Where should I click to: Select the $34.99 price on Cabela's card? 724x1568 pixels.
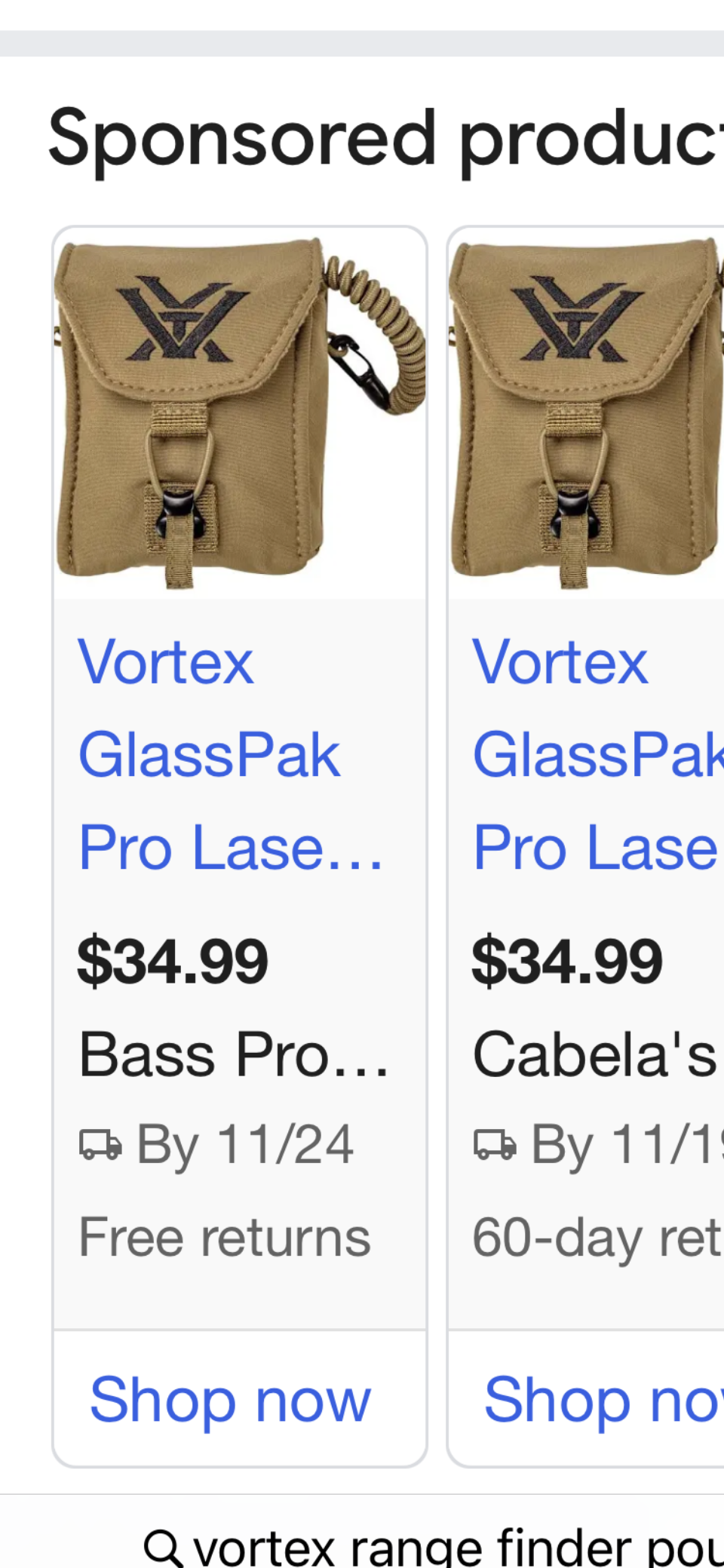coord(567,962)
